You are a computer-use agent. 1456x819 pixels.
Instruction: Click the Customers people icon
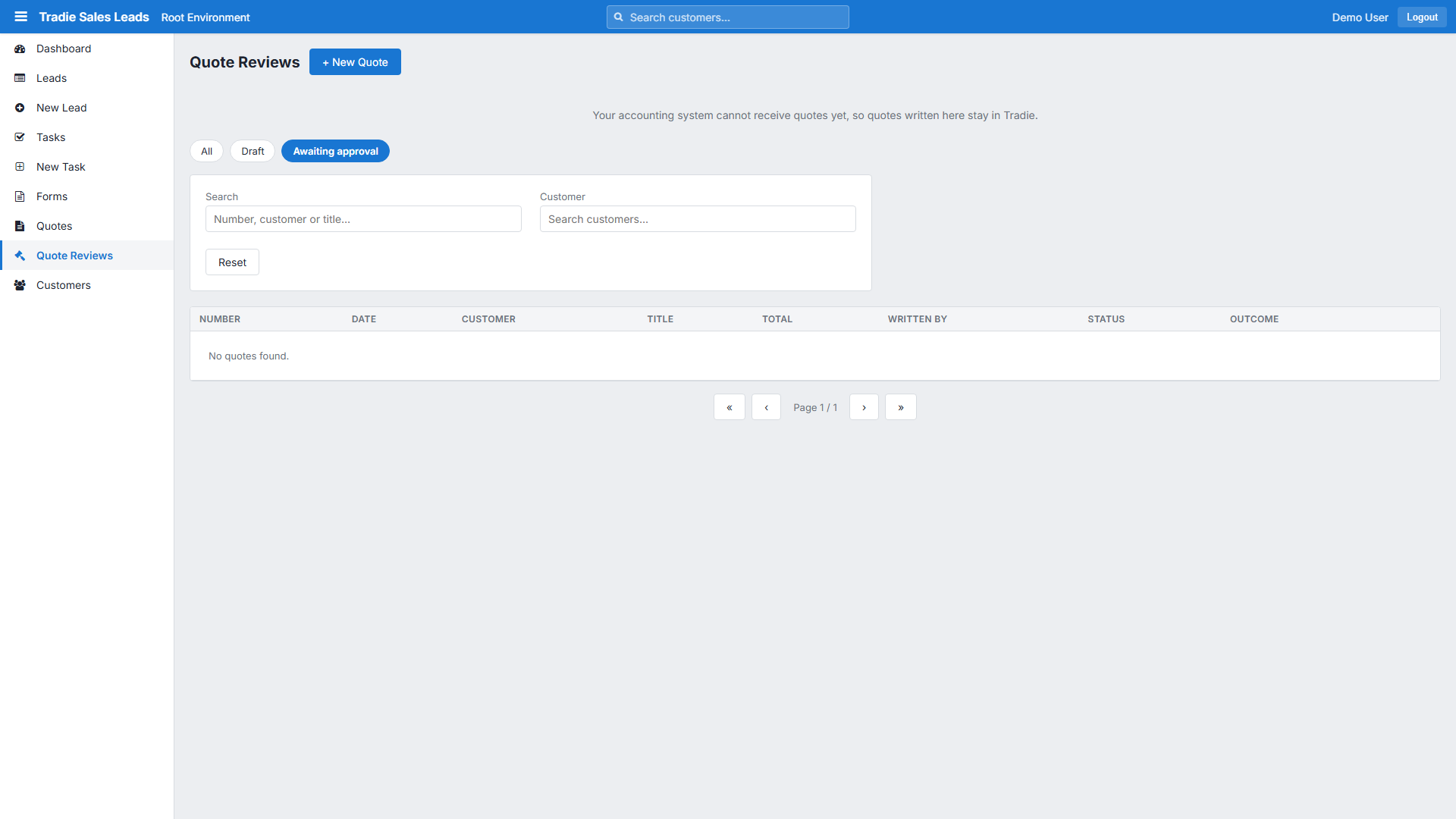[x=20, y=285]
